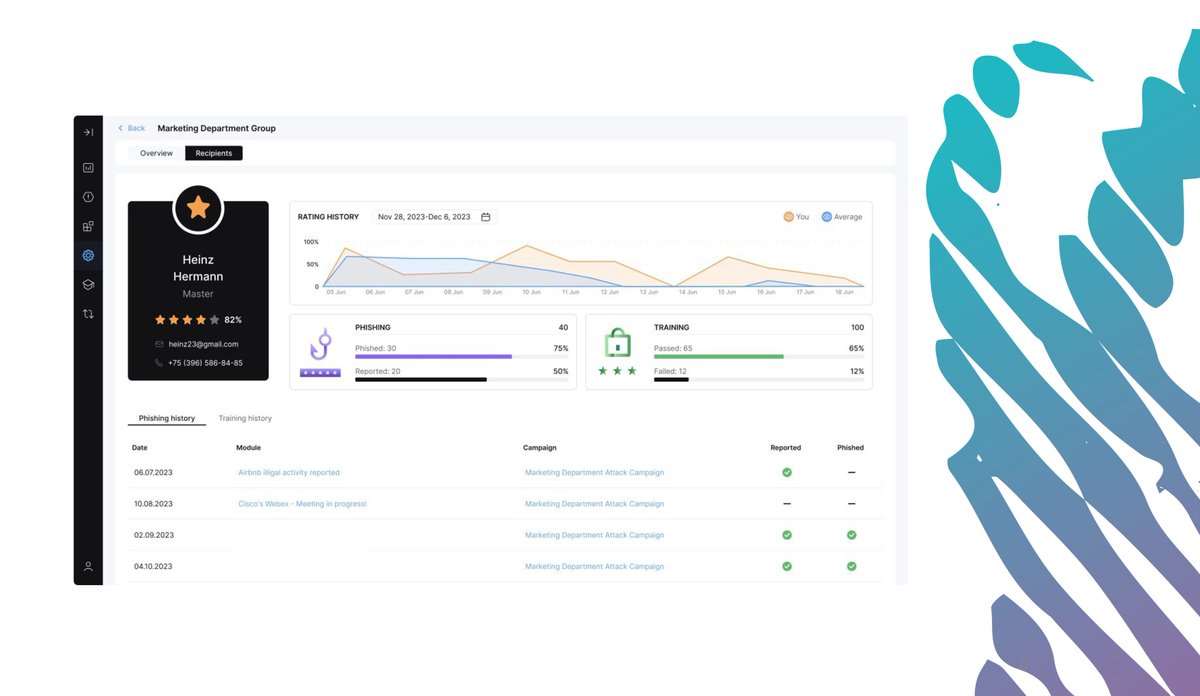Expand the sidebar with the arrow icon
Image resolution: width=1200 pixels, height=696 pixels.
click(x=88, y=132)
